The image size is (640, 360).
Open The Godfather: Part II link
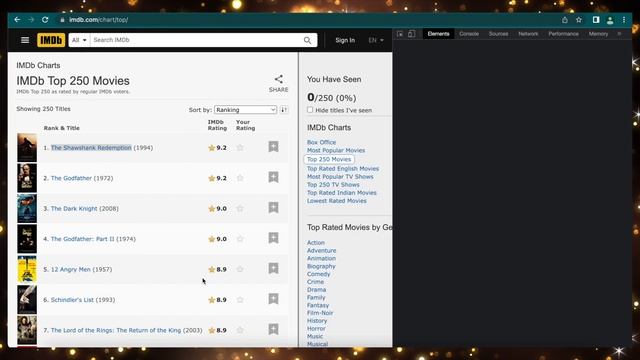[x=82, y=239]
